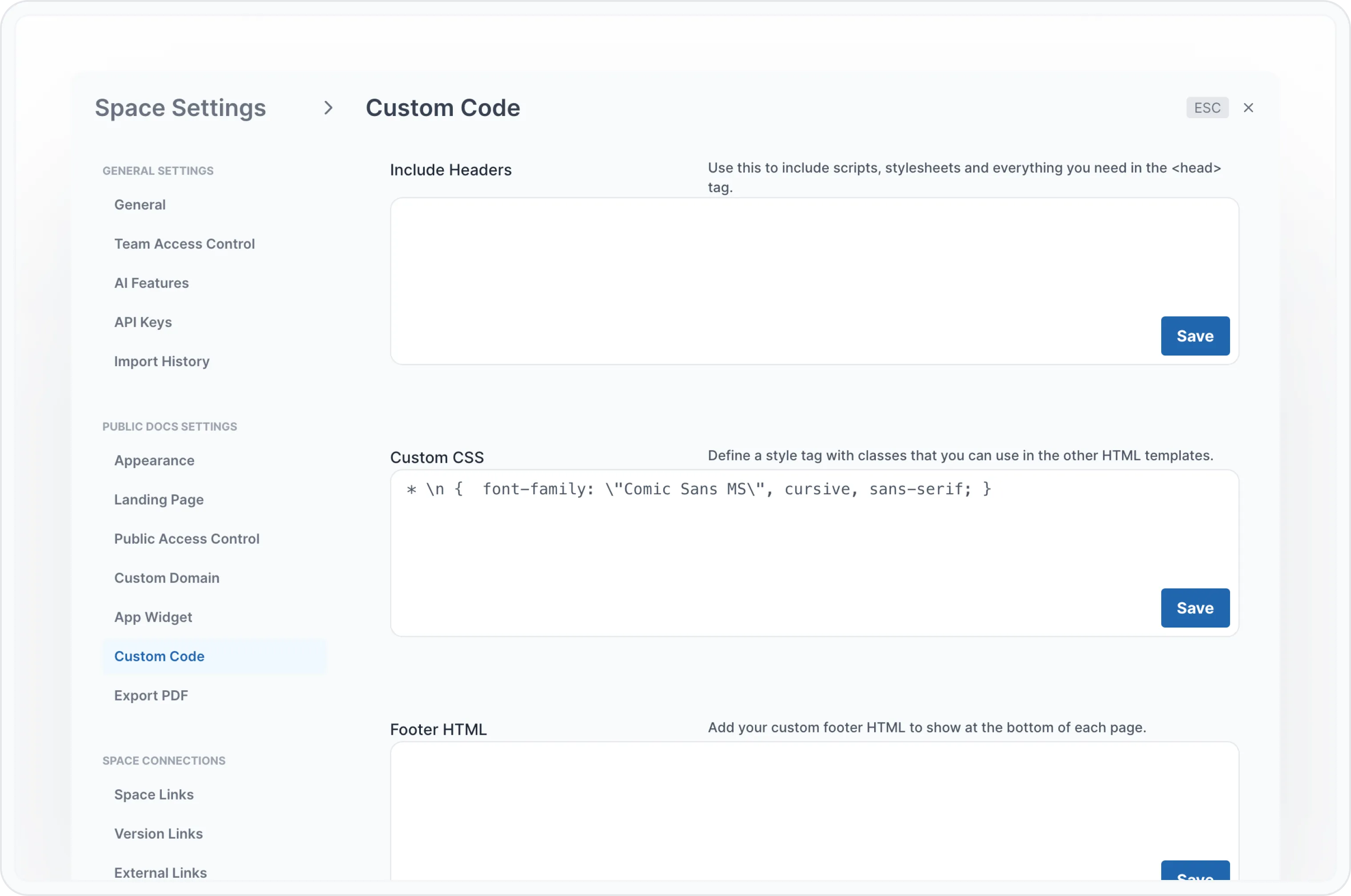
Task: Open AI Features settings
Action: point(152,283)
